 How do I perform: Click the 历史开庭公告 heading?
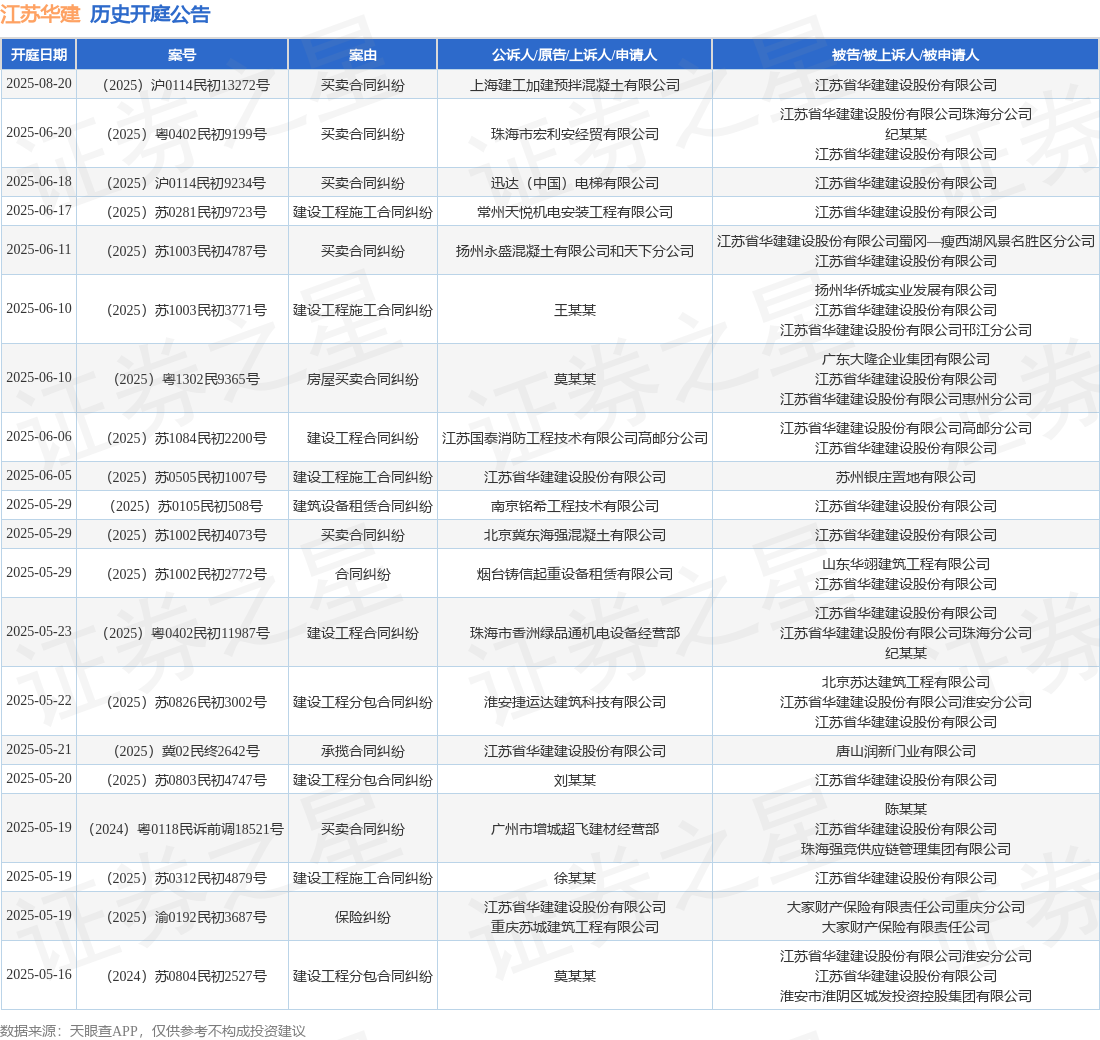[x=150, y=14]
